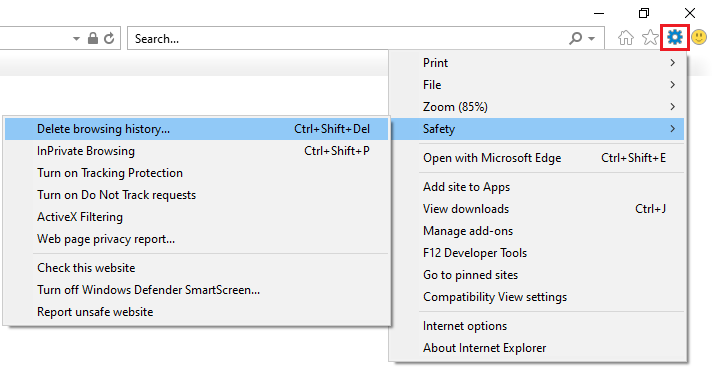The height and width of the screenshot is (373, 712).
Task: Restore down the browser window
Action: [644, 13]
